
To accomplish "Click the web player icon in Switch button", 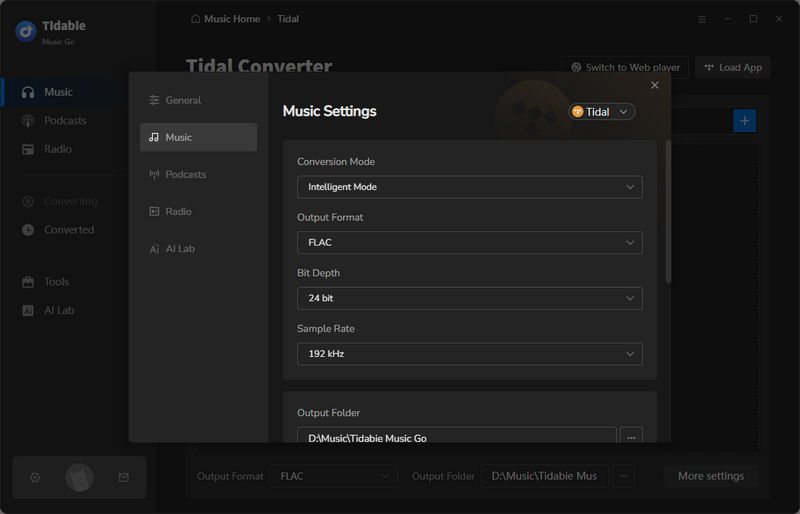I will click(x=576, y=67).
